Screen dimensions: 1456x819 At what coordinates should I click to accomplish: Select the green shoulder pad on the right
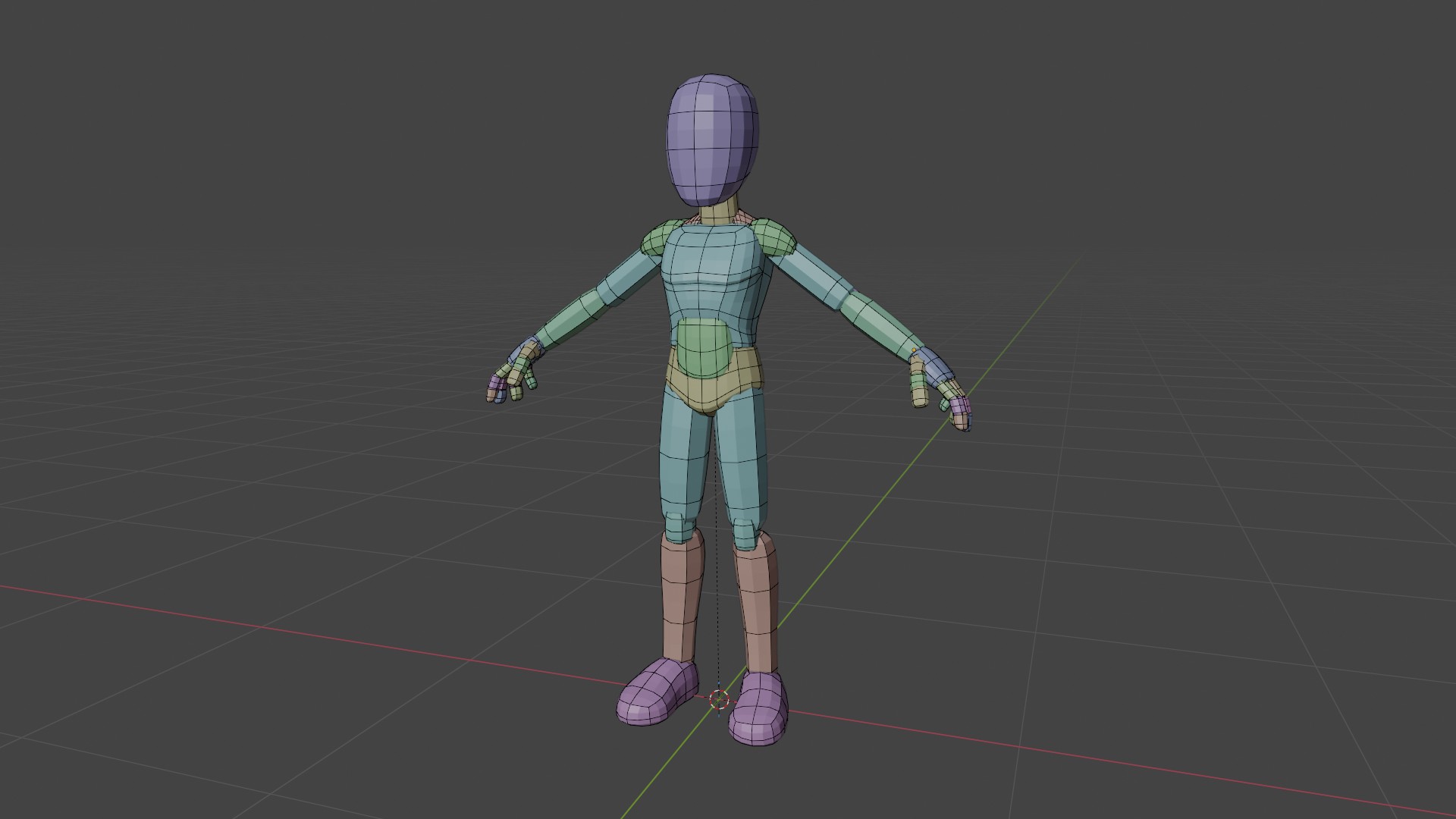(773, 235)
